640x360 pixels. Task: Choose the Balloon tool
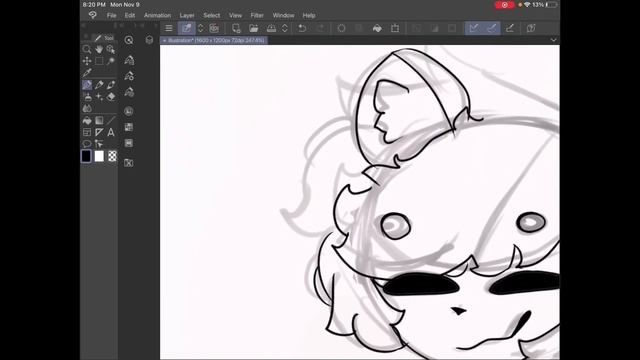(x=87, y=144)
